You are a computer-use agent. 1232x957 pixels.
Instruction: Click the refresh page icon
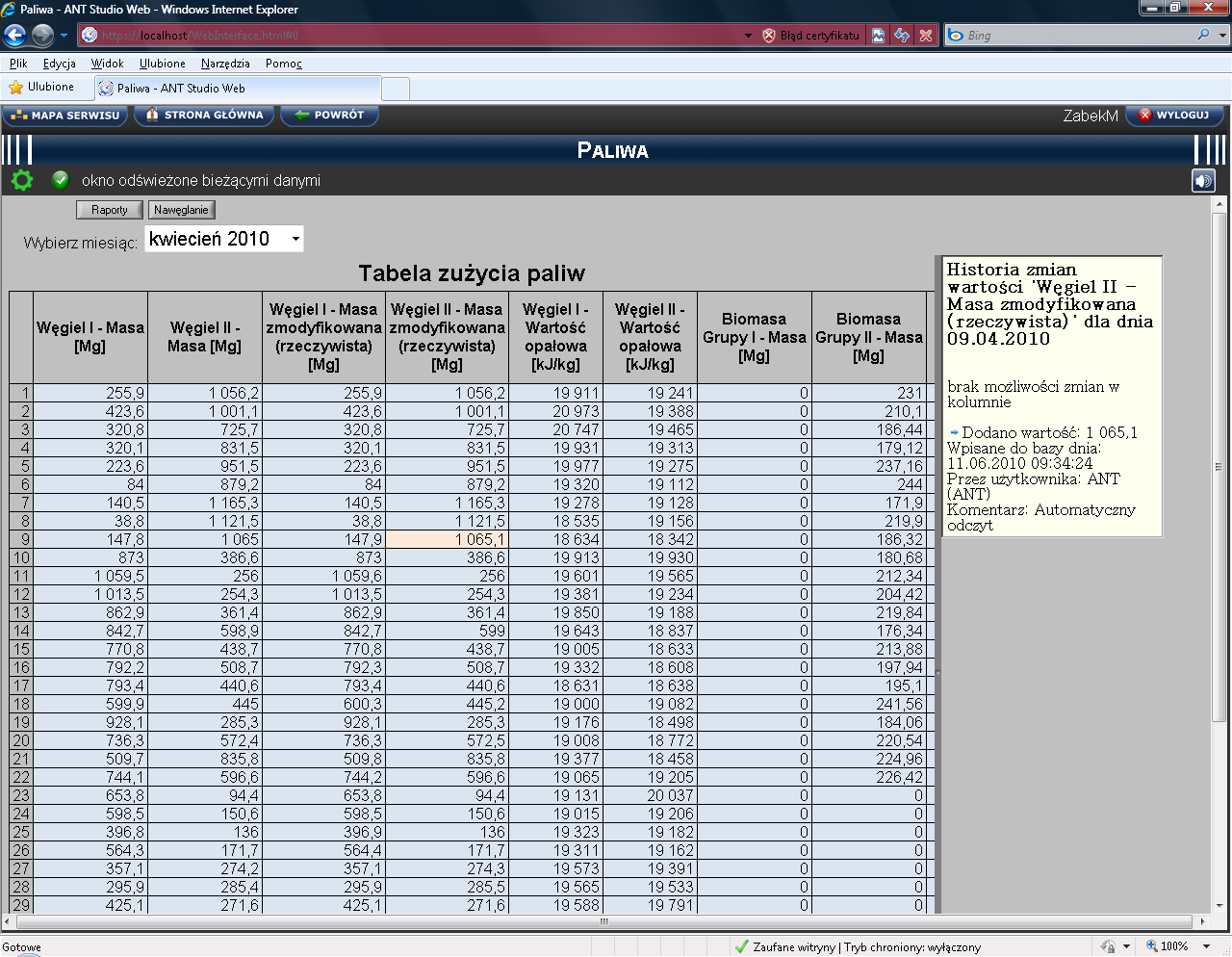[x=902, y=36]
